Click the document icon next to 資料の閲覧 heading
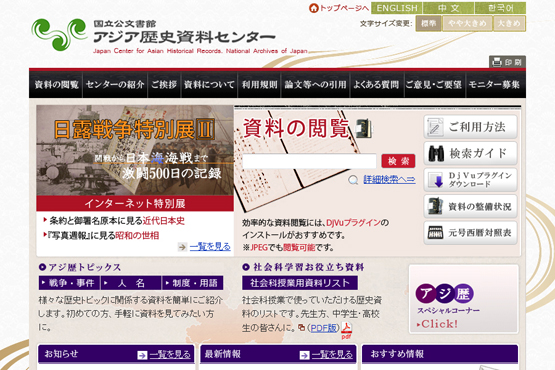This screenshot has width=555, height=370. pos(364,129)
